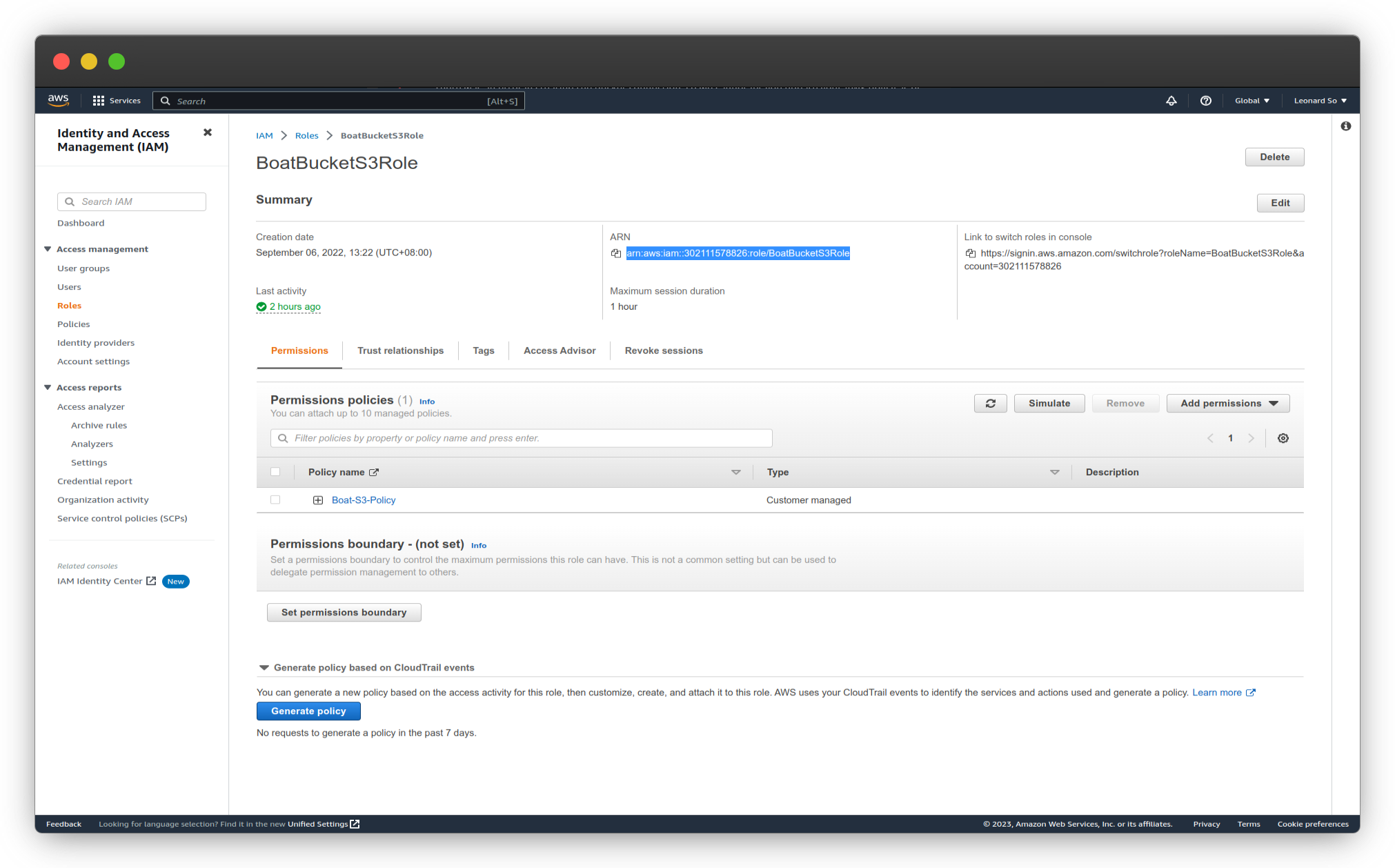Switch to the Trust relationships tab
This screenshot has width=1395, height=868.
click(x=400, y=351)
